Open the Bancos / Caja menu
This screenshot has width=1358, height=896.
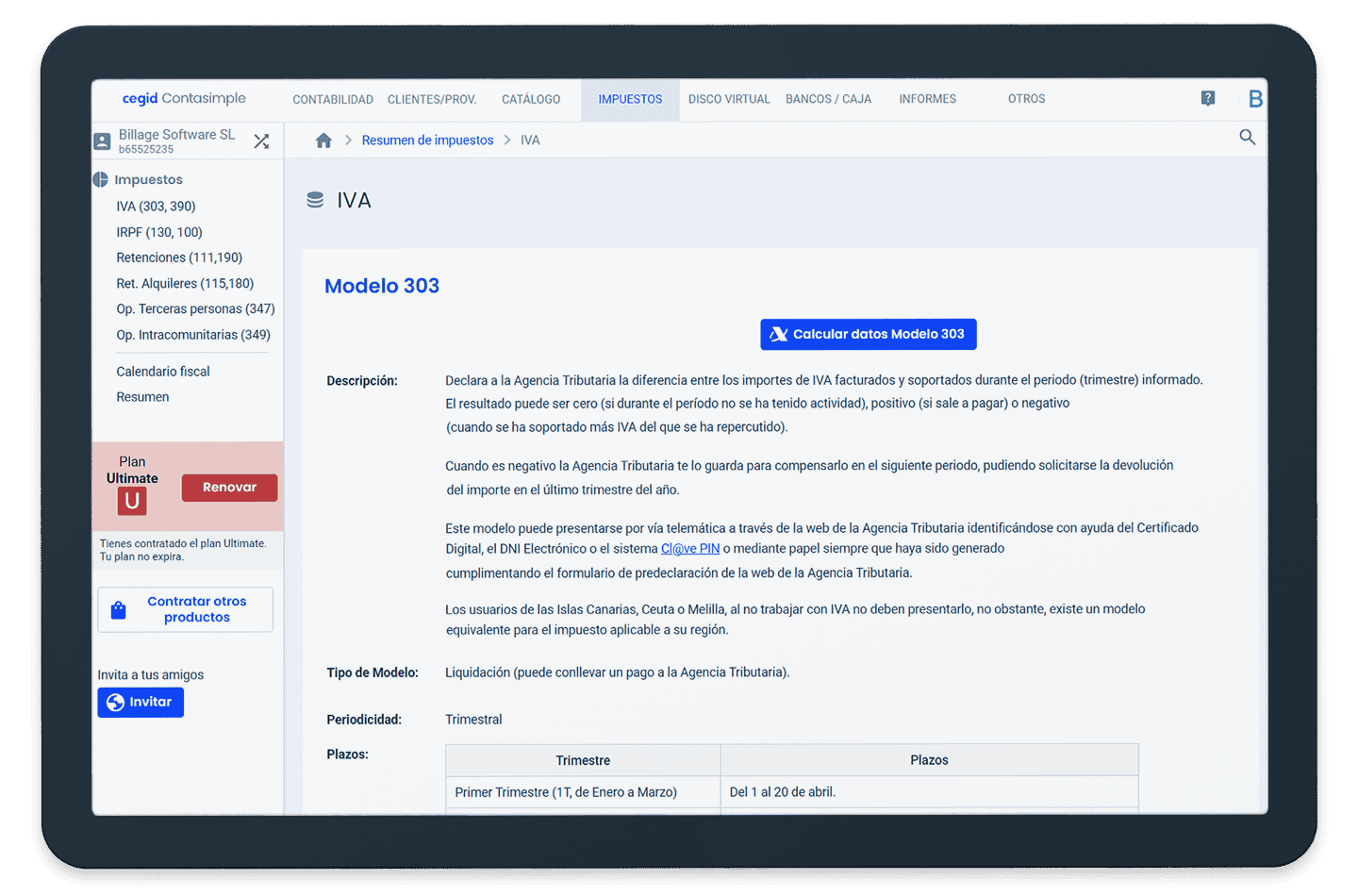click(828, 99)
